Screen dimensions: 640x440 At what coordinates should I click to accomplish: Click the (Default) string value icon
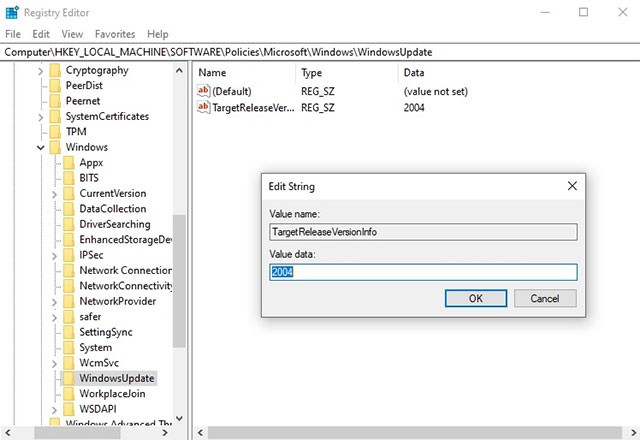click(204, 91)
